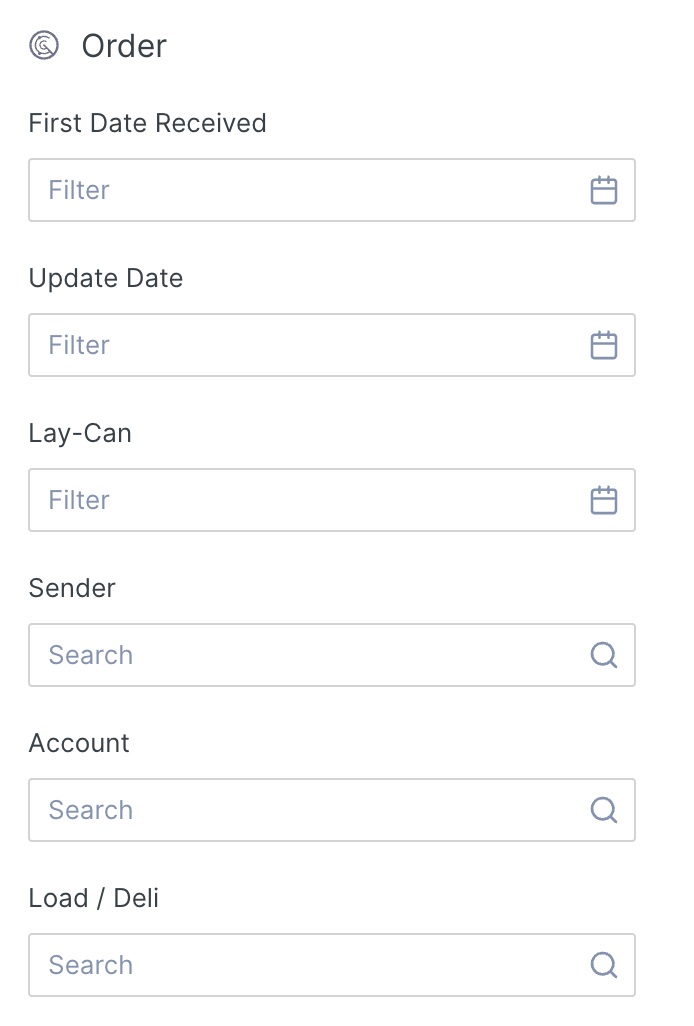The image size is (694, 1026).
Task: Click the Lay-Can calendar icon
Action: click(x=603, y=500)
